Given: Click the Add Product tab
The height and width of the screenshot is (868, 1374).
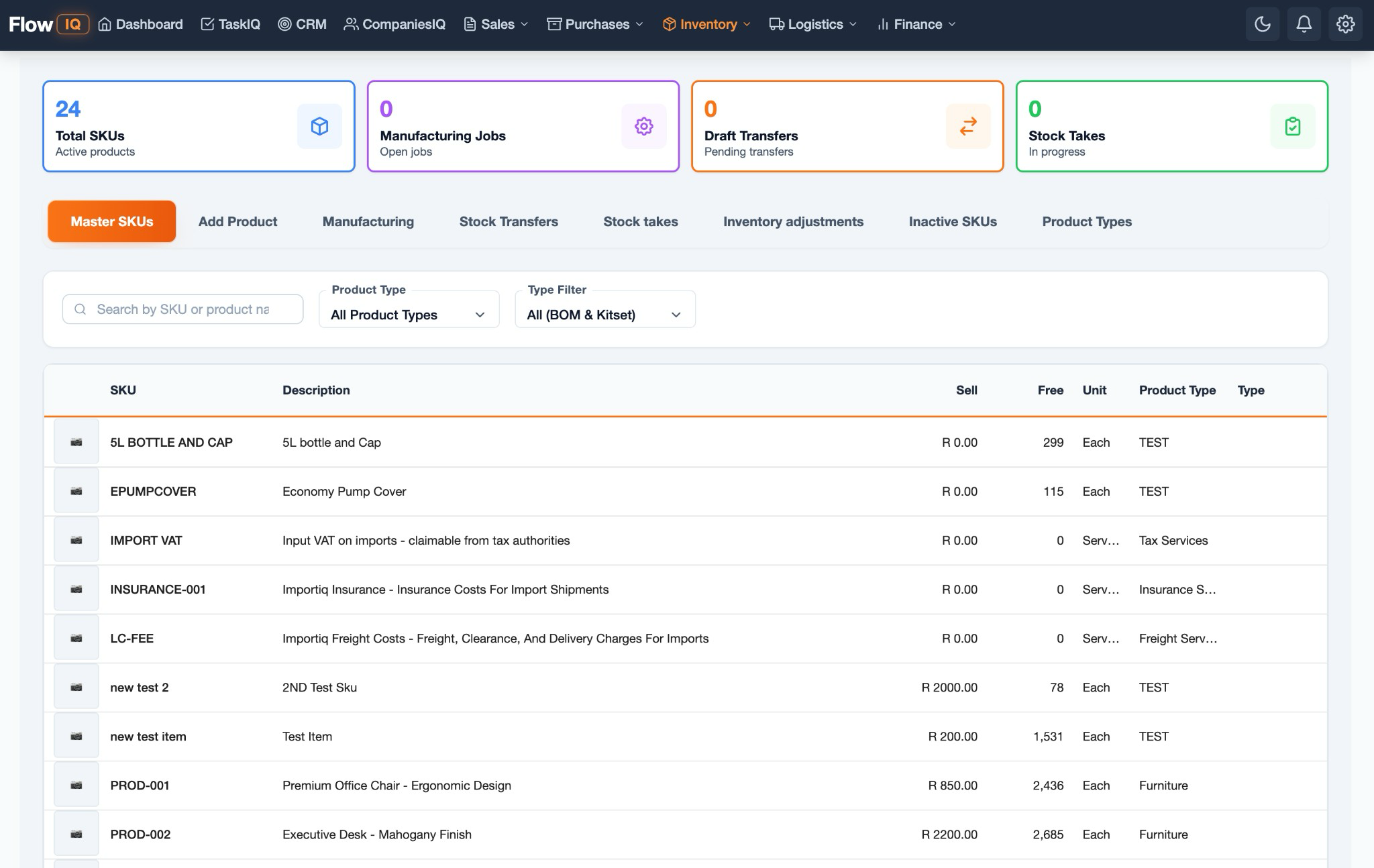Looking at the screenshot, I should [237, 221].
